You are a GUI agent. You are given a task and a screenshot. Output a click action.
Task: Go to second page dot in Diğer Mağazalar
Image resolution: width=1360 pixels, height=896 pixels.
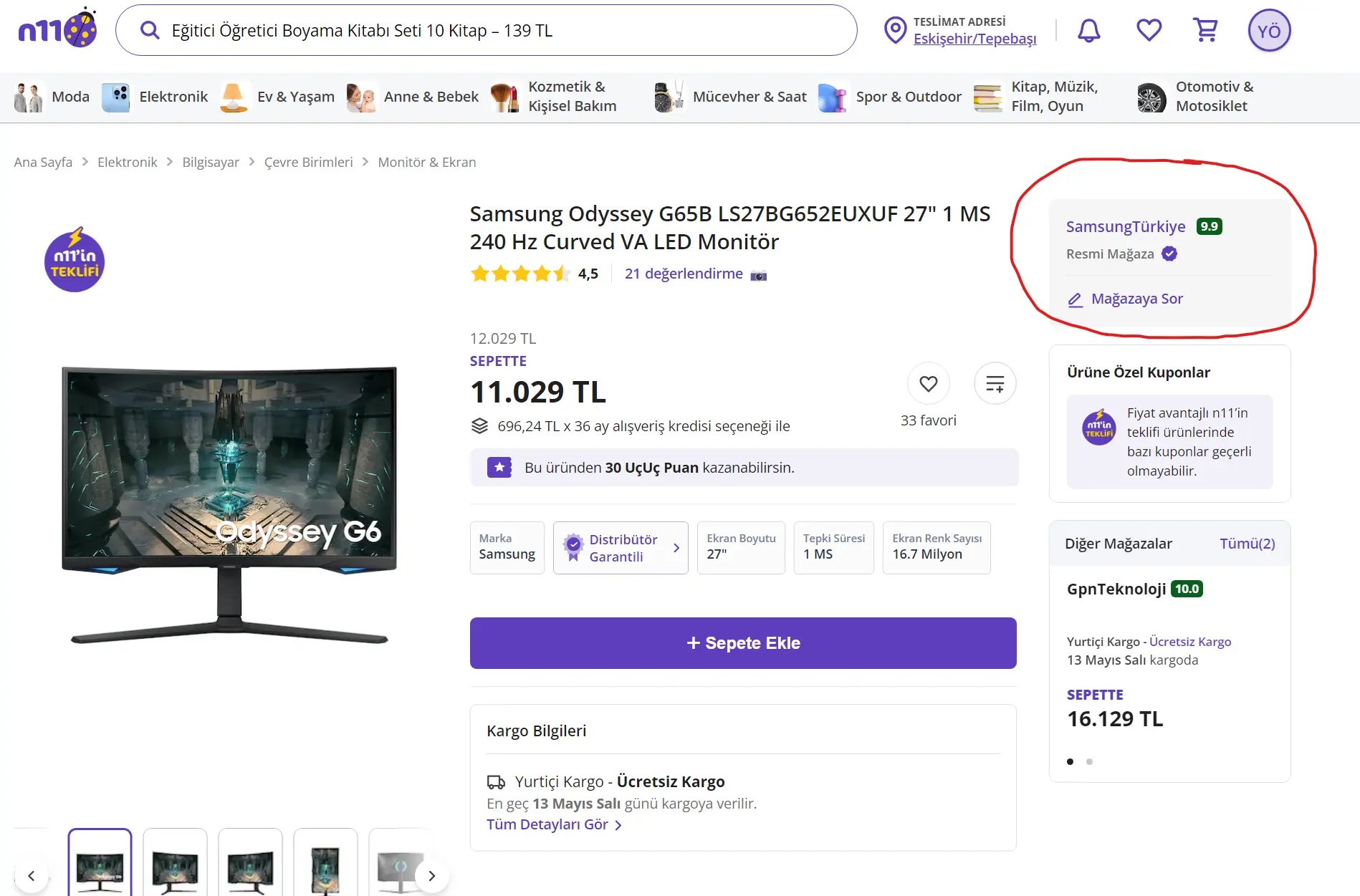point(1089,761)
